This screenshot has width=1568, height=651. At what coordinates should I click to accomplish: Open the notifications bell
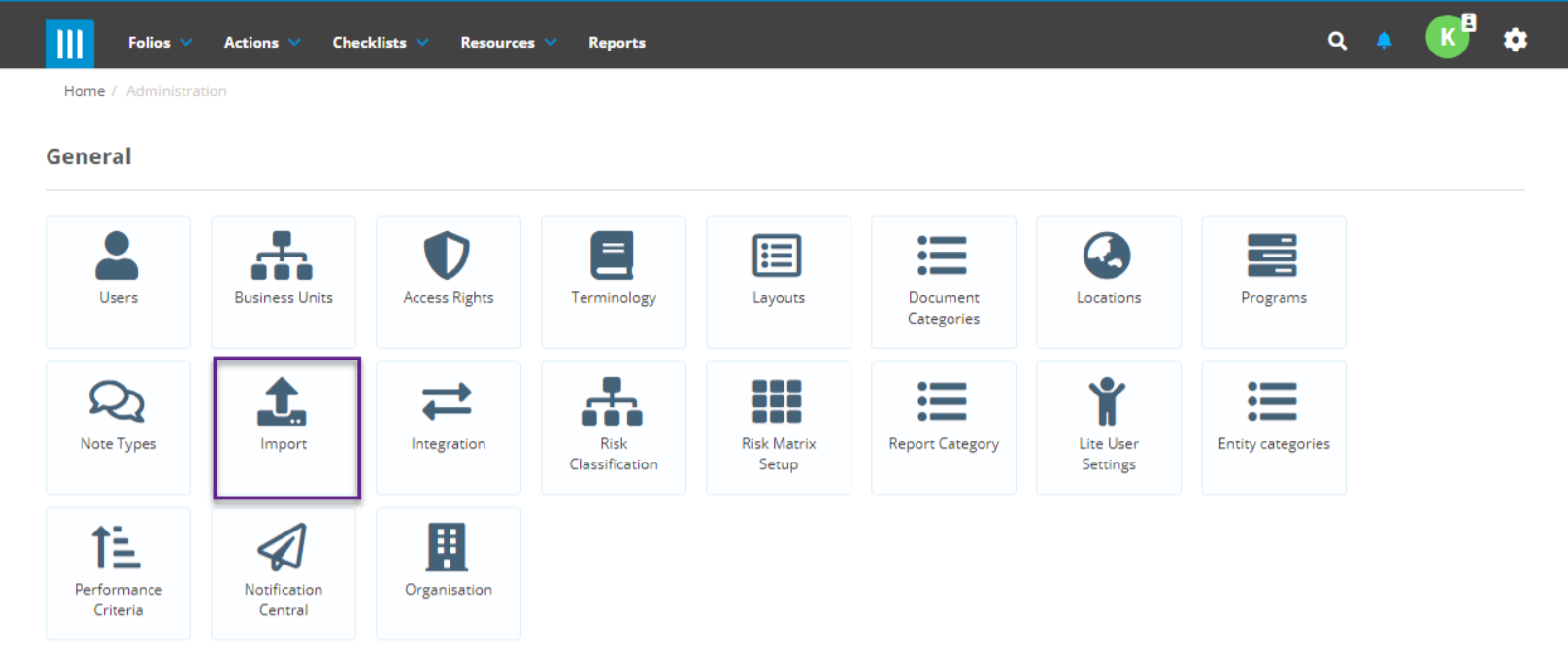(1384, 40)
